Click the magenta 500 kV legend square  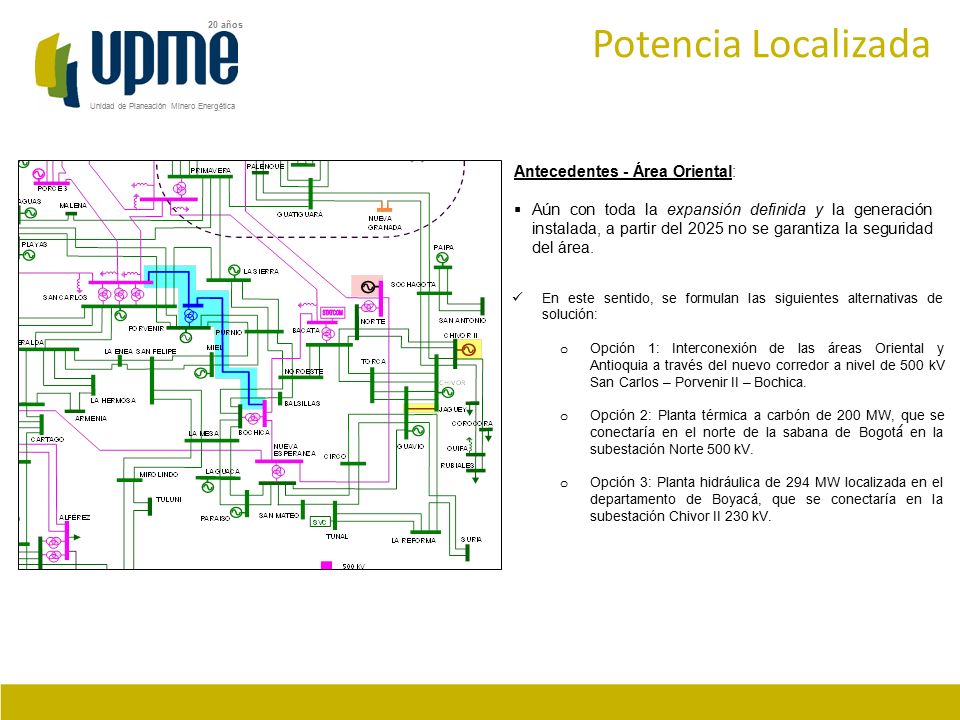[x=327, y=565]
